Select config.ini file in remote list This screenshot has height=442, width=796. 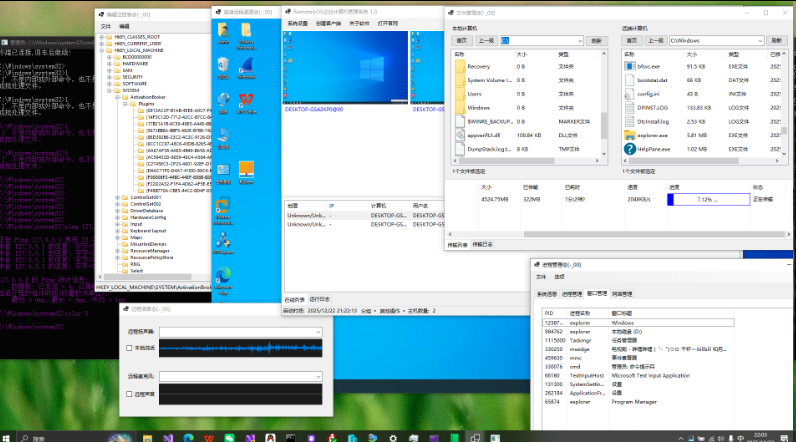coord(649,92)
